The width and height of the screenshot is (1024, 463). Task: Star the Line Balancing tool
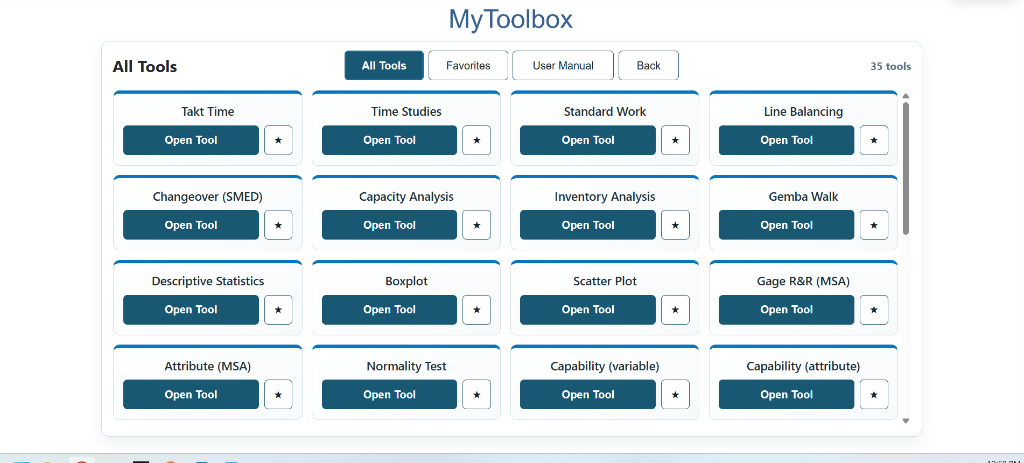point(874,140)
